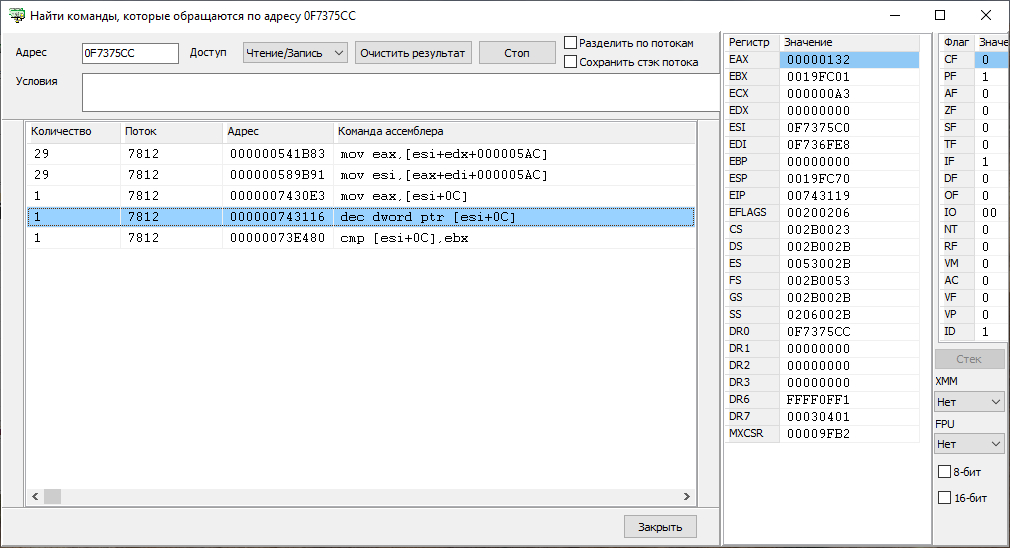The height and width of the screenshot is (548, 1010).
Task: Click the FS register value 002B0053
Action: coord(849,280)
